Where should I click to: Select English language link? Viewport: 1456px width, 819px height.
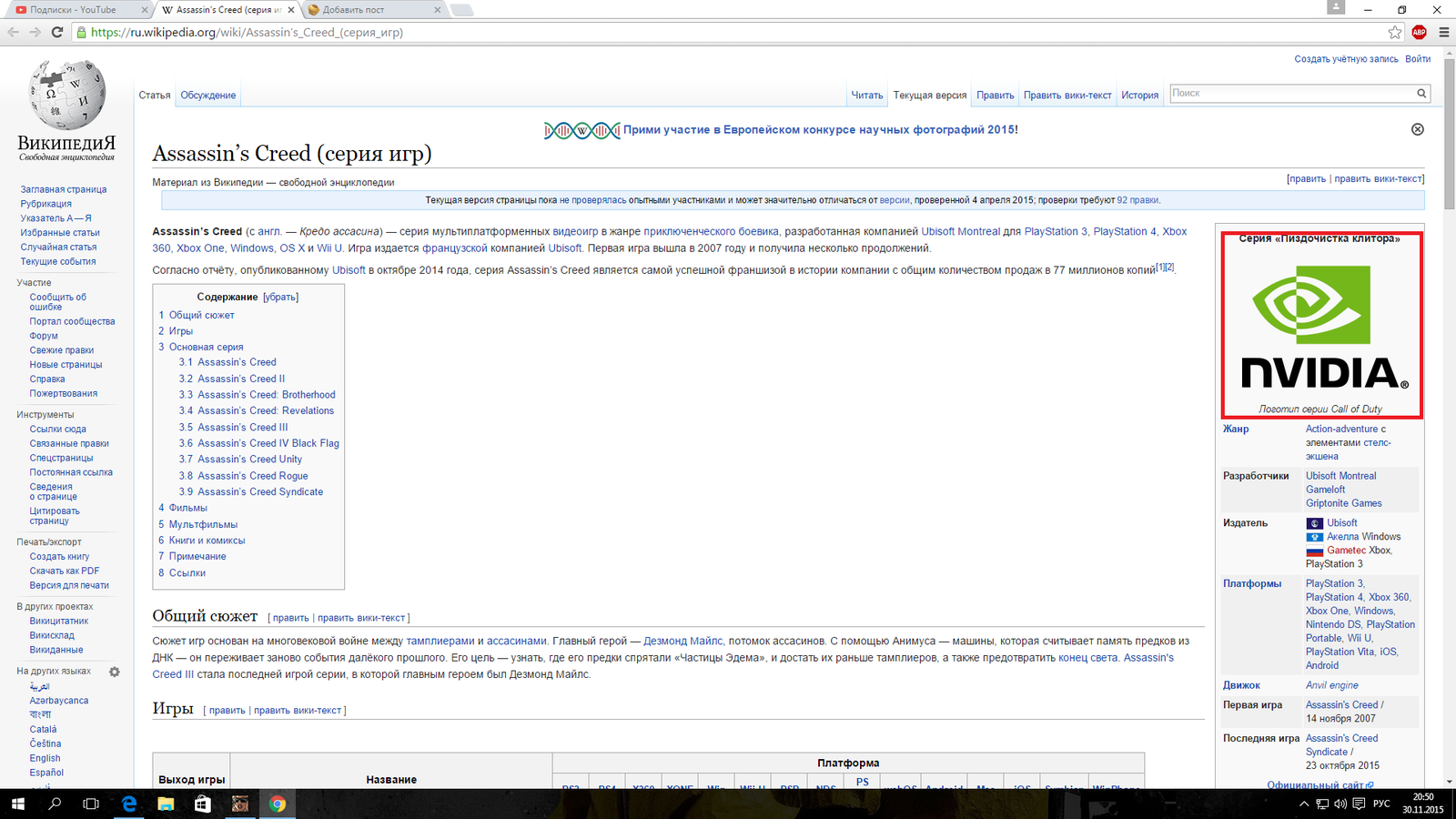[x=45, y=758]
